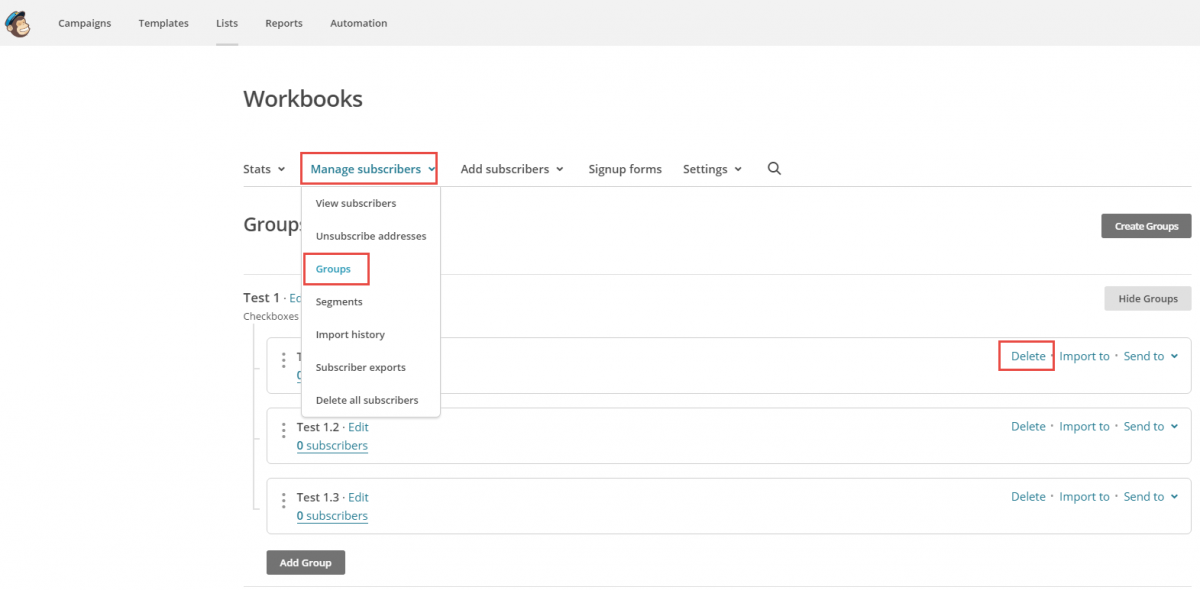
Task: Grab the drag handle for Test 1.3
Action: (x=284, y=500)
